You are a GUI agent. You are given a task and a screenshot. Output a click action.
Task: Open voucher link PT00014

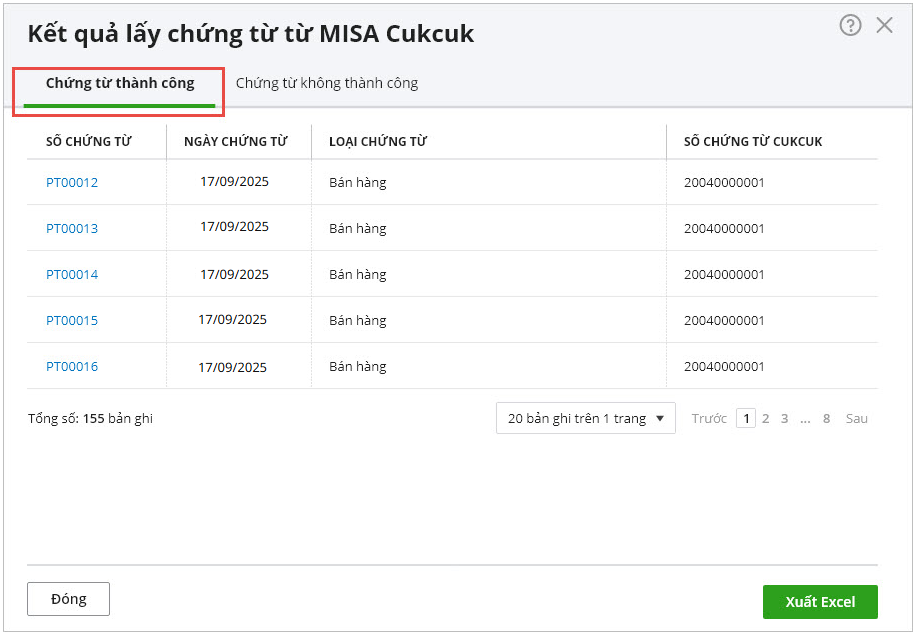pos(72,275)
